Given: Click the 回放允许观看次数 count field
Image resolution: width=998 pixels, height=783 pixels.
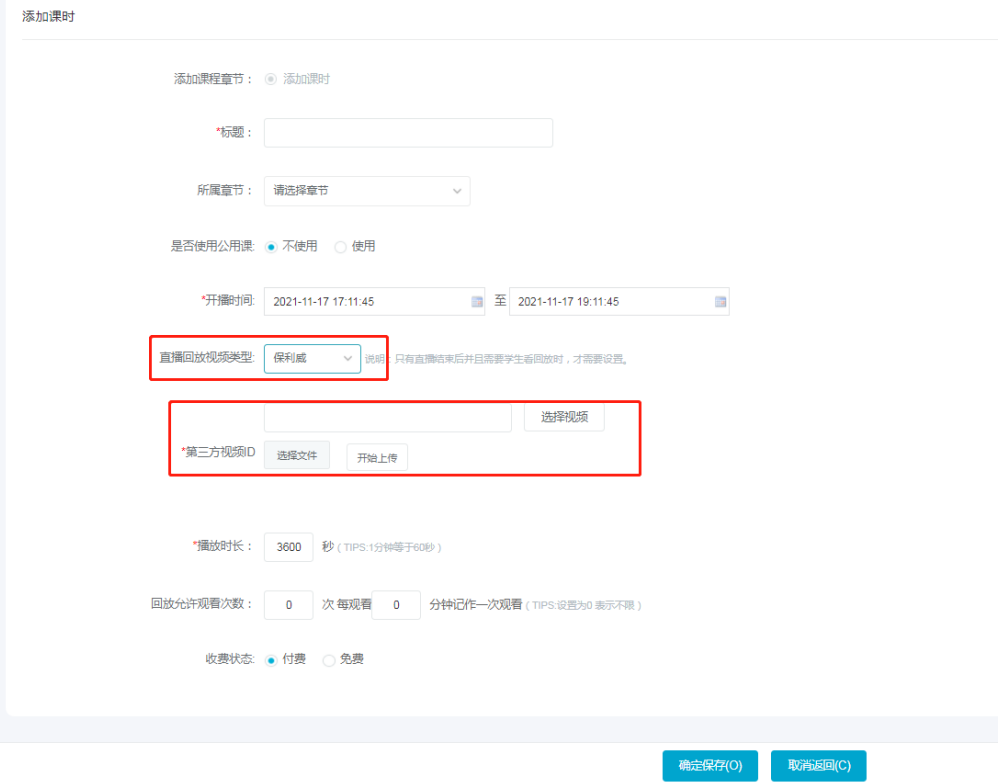Looking at the screenshot, I should coord(288,605).
